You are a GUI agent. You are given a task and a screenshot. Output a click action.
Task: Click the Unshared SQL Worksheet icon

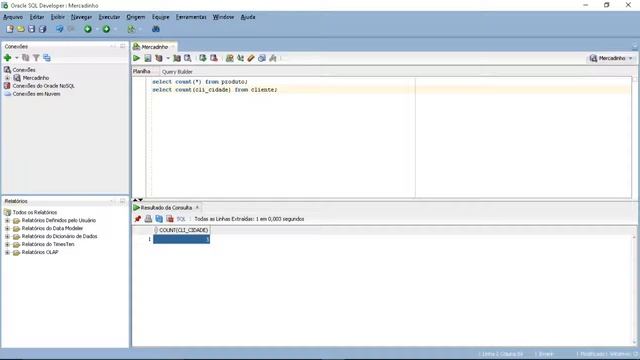[230, 58]
